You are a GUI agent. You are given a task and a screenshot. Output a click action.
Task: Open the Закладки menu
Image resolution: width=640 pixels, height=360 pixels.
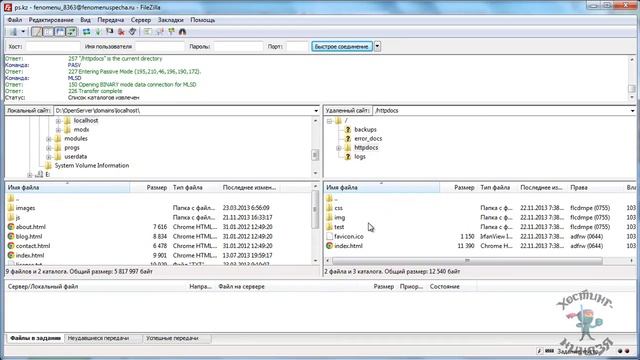click(171, 20)
